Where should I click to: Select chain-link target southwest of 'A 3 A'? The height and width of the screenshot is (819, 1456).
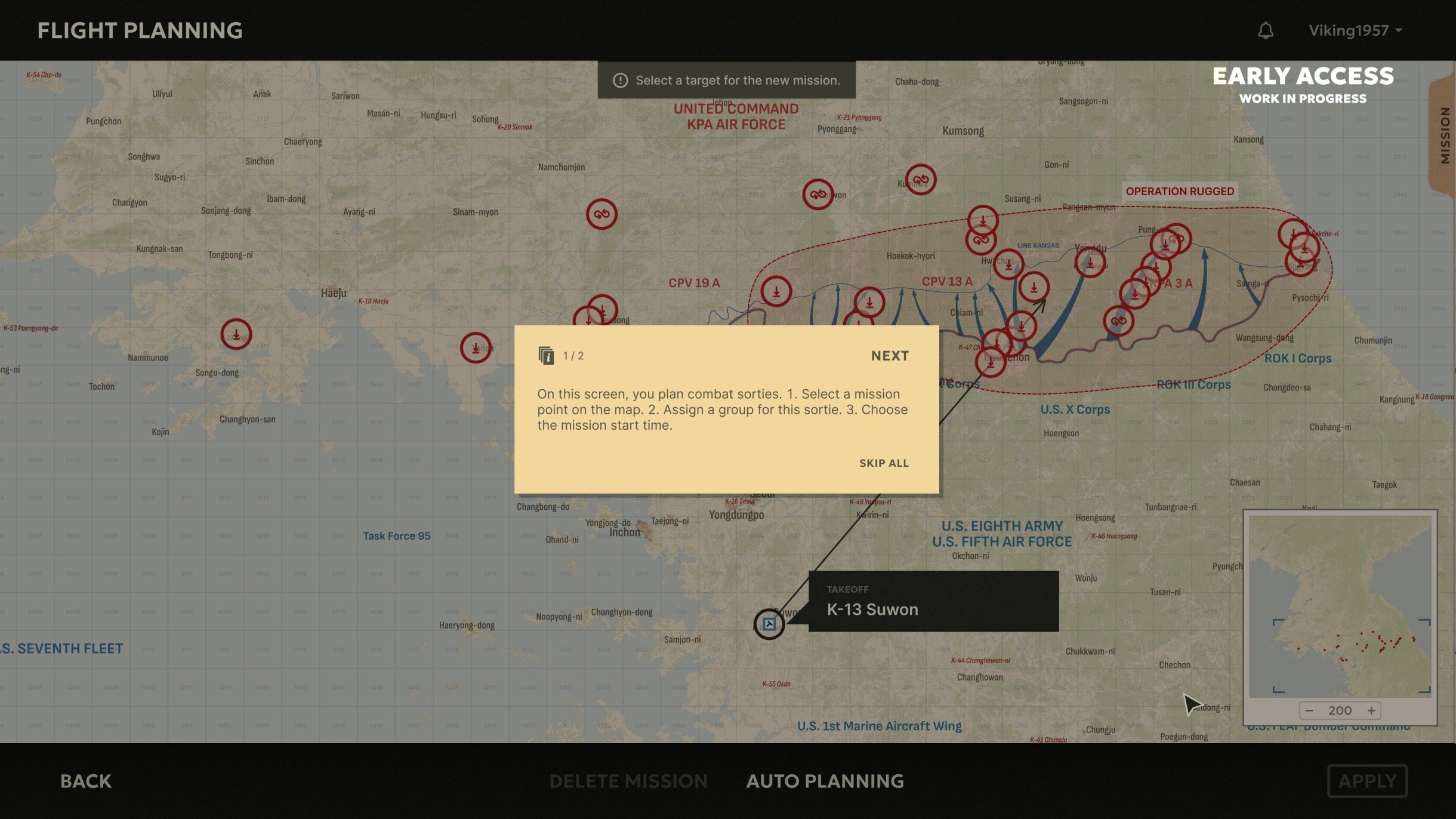(x=1119, y=321)
